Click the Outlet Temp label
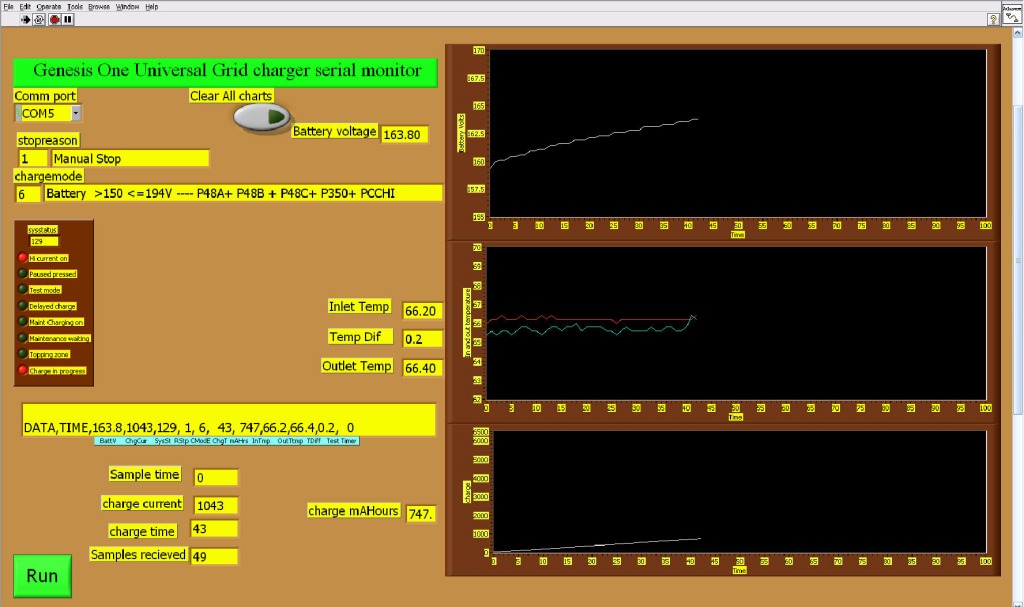The image size is (1024, 607). [357, 366]
